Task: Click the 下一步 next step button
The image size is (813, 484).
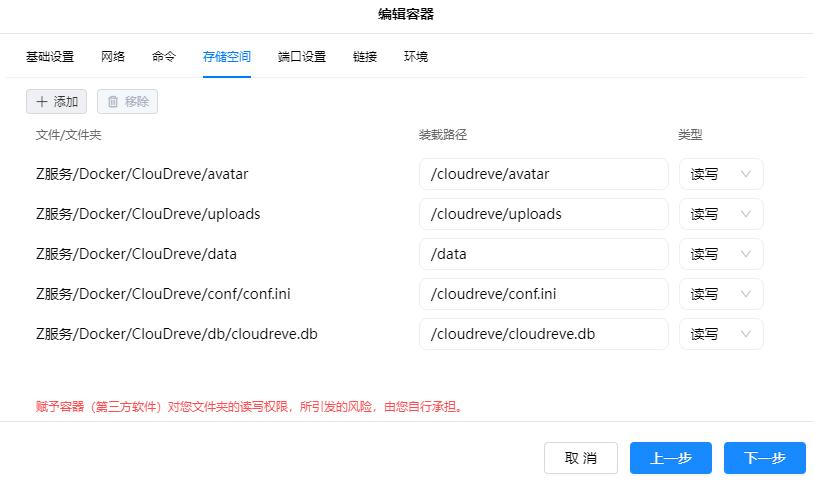Action: pyautogui.click(x=764, y=458)
